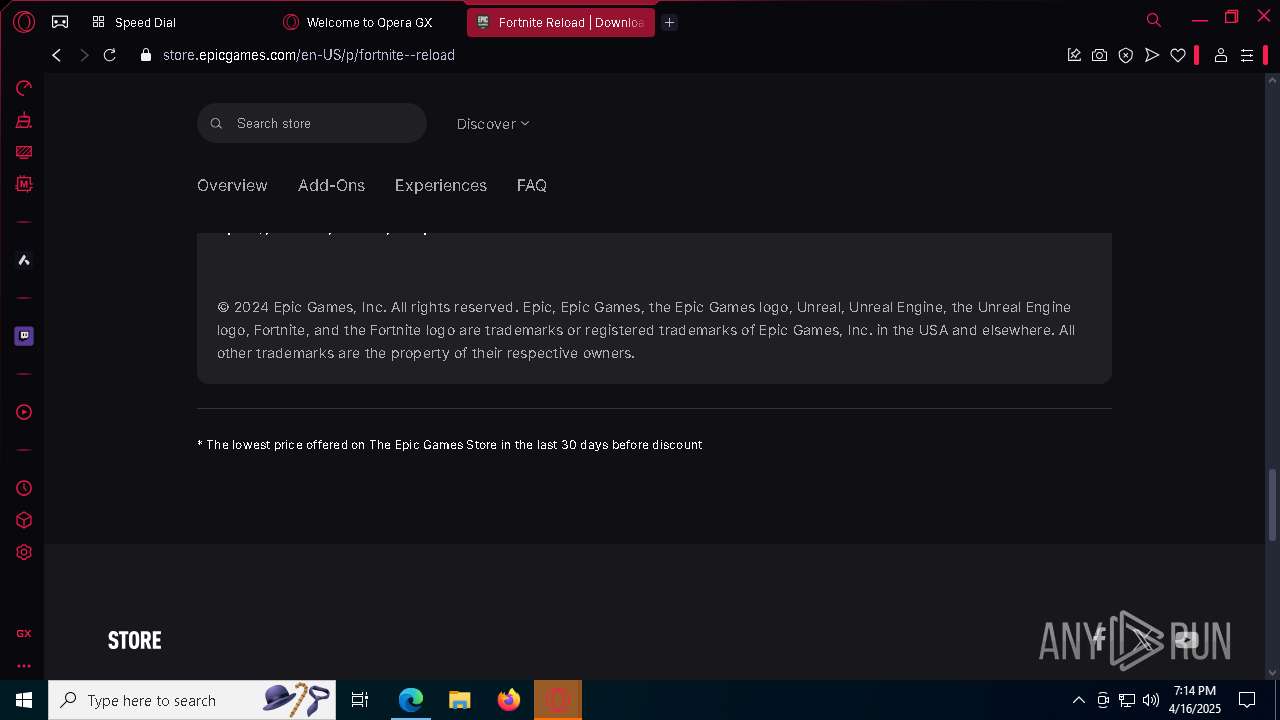
Task: Click Opera GX taskbar button
Action: (558, 700)
